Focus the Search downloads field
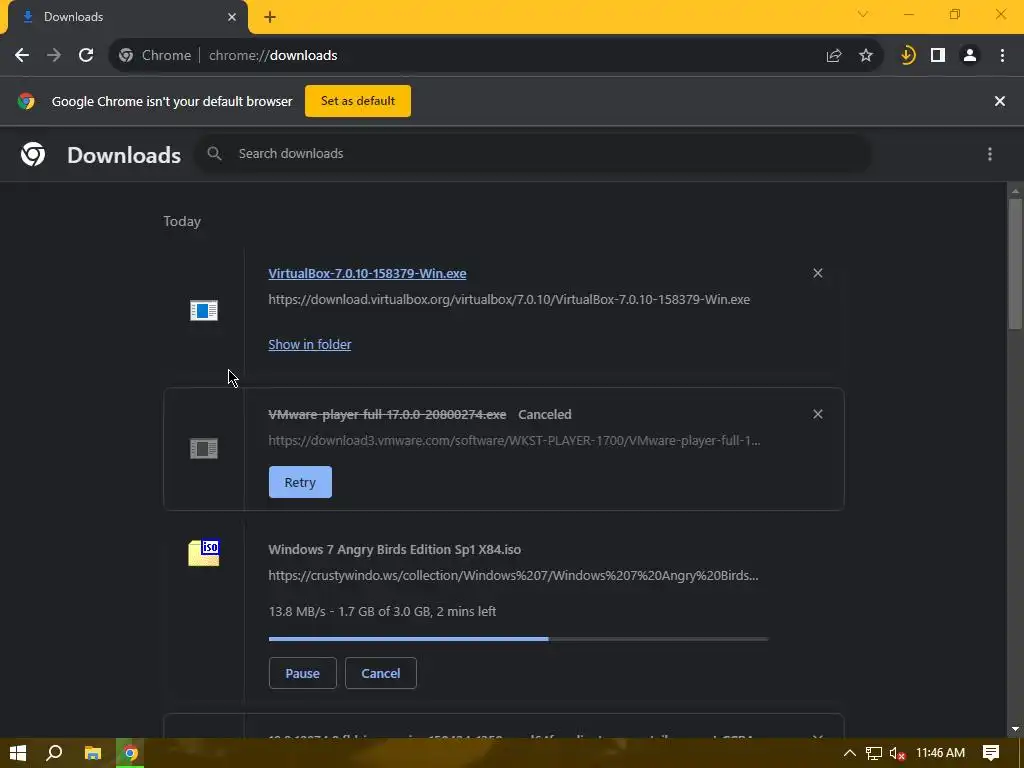This screenshot has height=768, width=1024. tap(532, 153)
